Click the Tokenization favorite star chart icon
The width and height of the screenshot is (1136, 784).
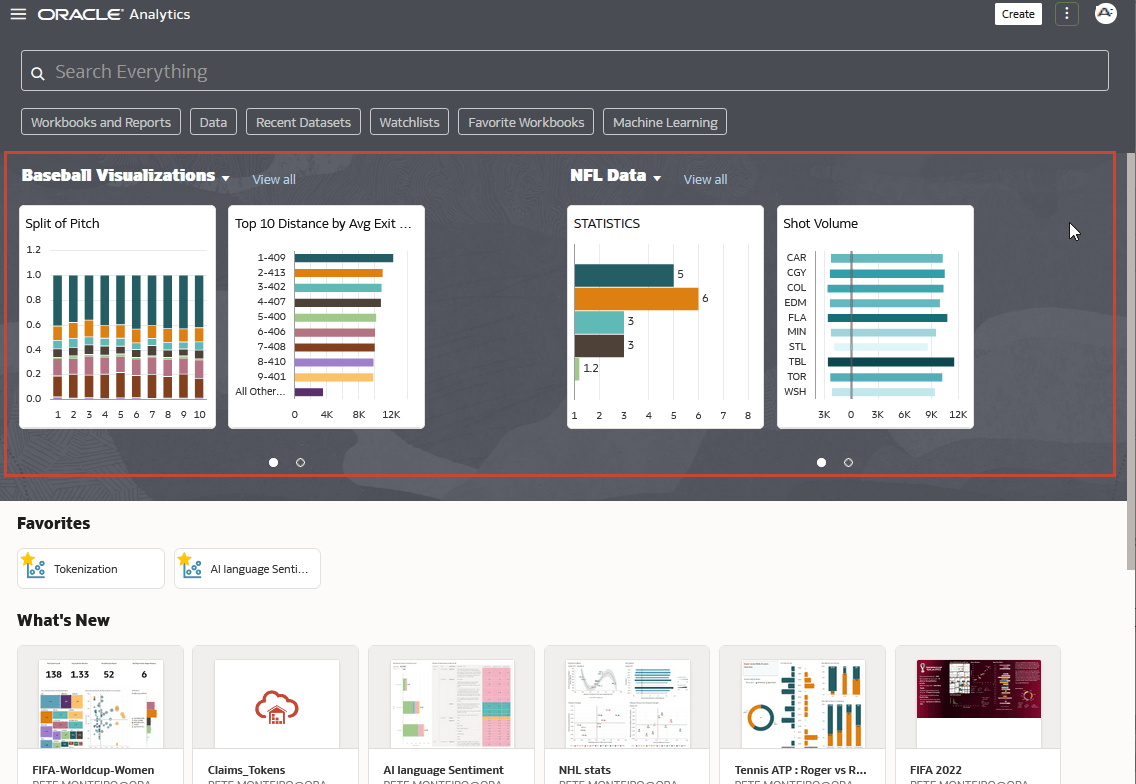pyautogui.click(x=36, y=566)
